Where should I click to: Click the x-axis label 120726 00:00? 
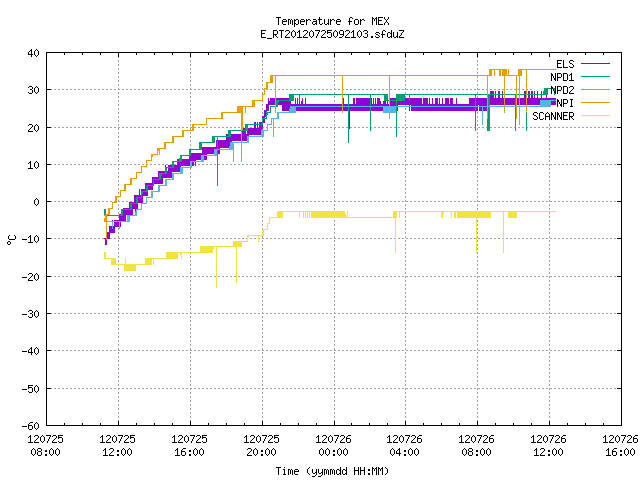click(x=333, y=445)
